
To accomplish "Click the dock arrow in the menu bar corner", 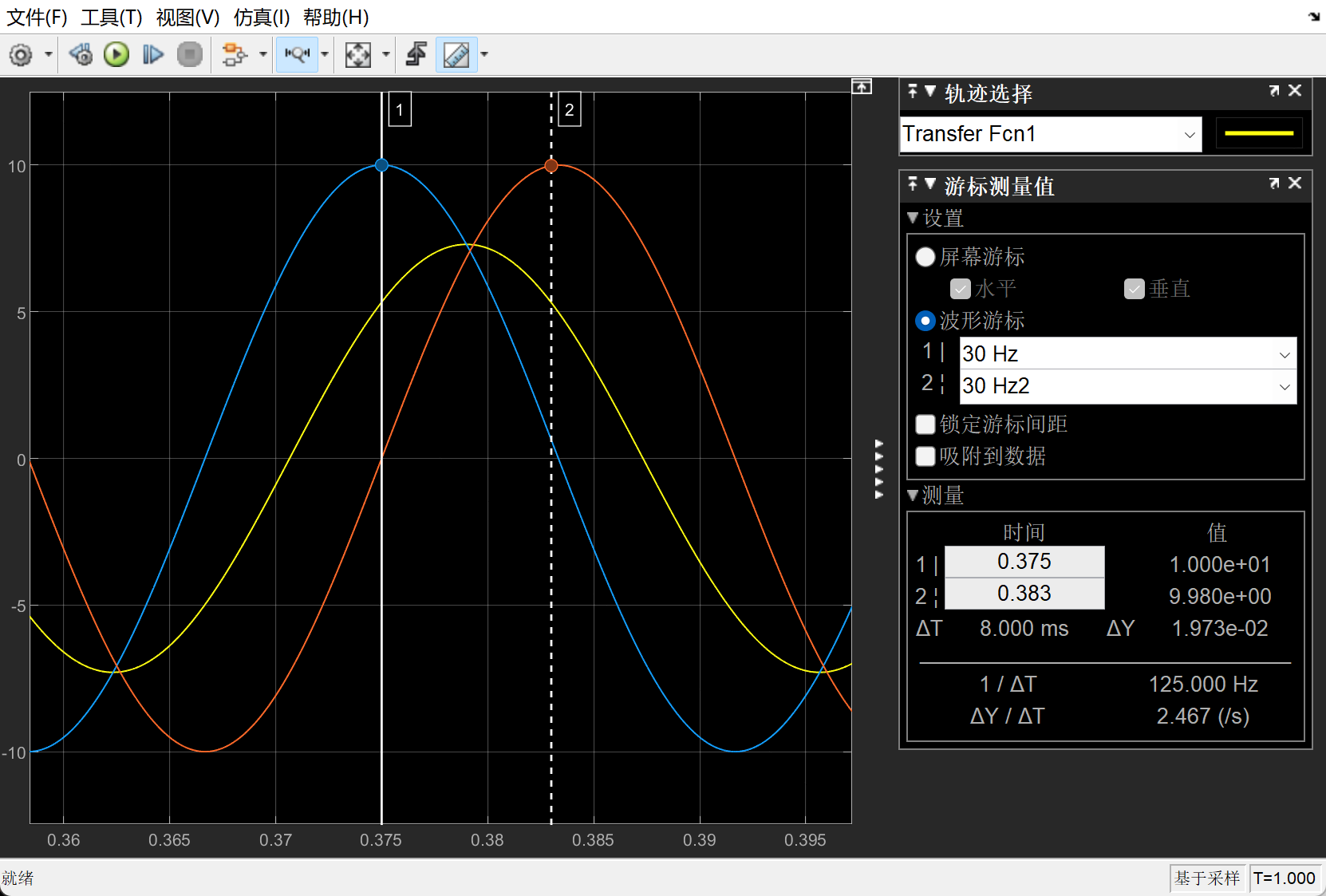I will [1314, 17].
